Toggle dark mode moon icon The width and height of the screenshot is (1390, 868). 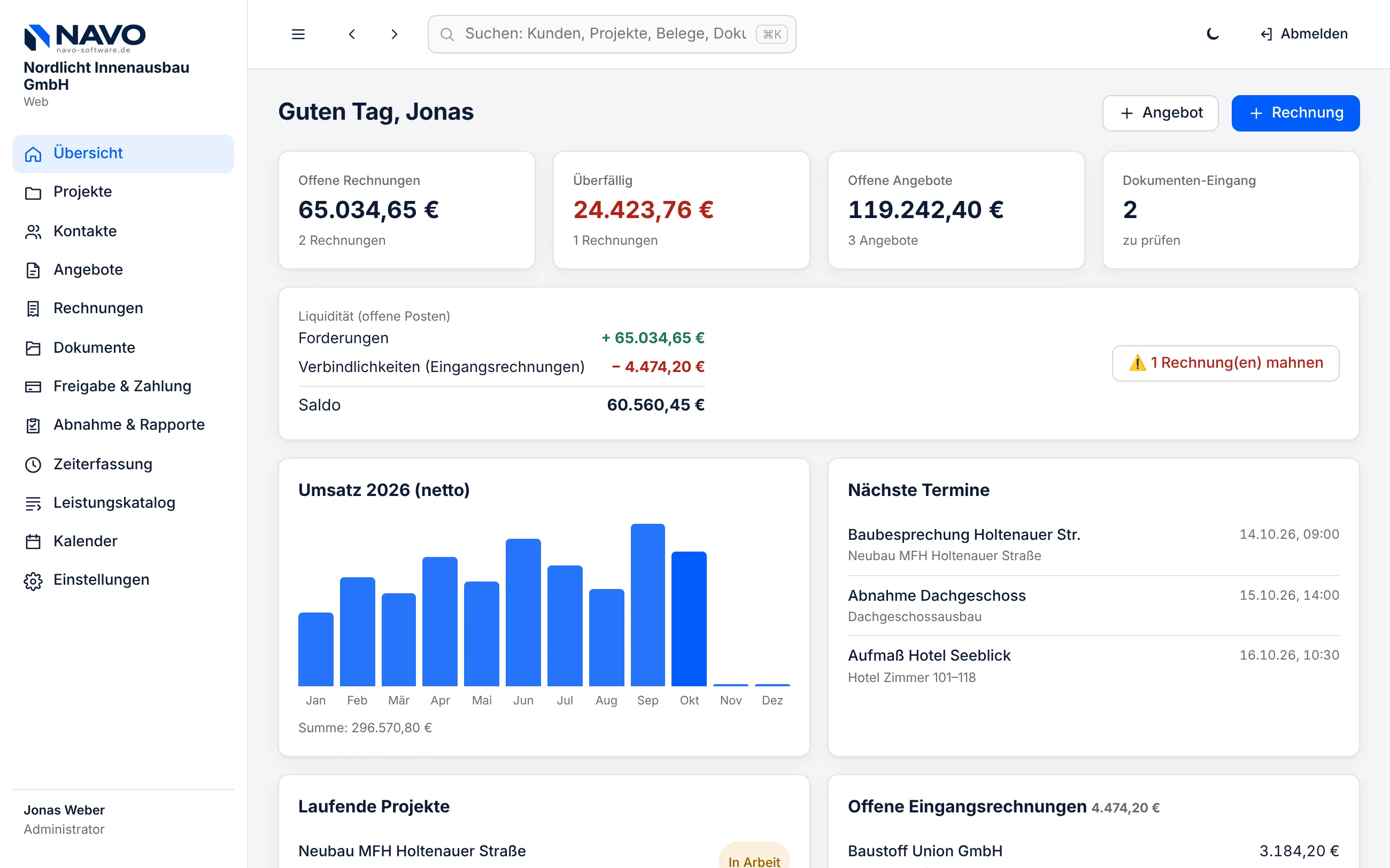click(1212, 34)
